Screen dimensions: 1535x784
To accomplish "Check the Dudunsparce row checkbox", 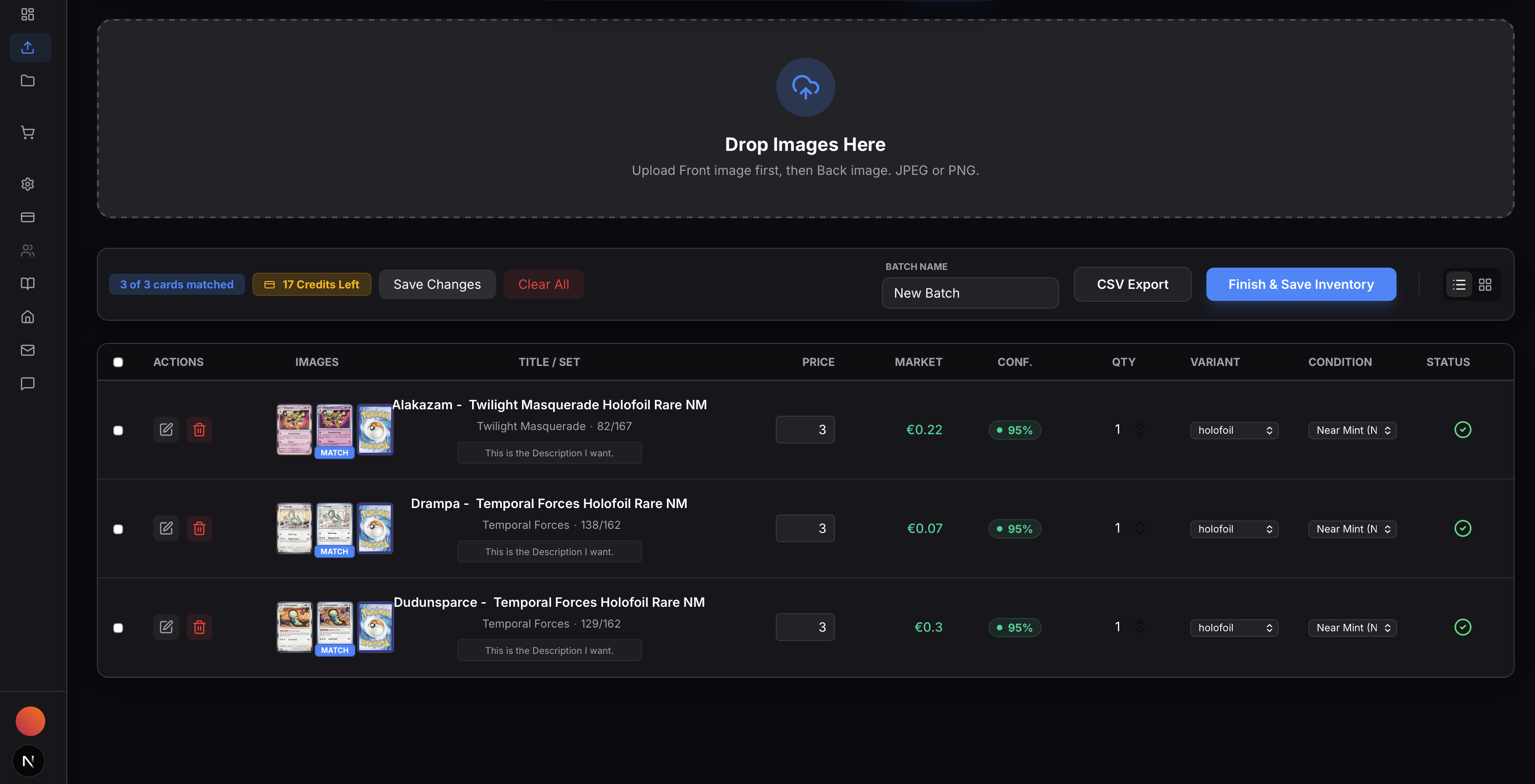I will [118, 628].
